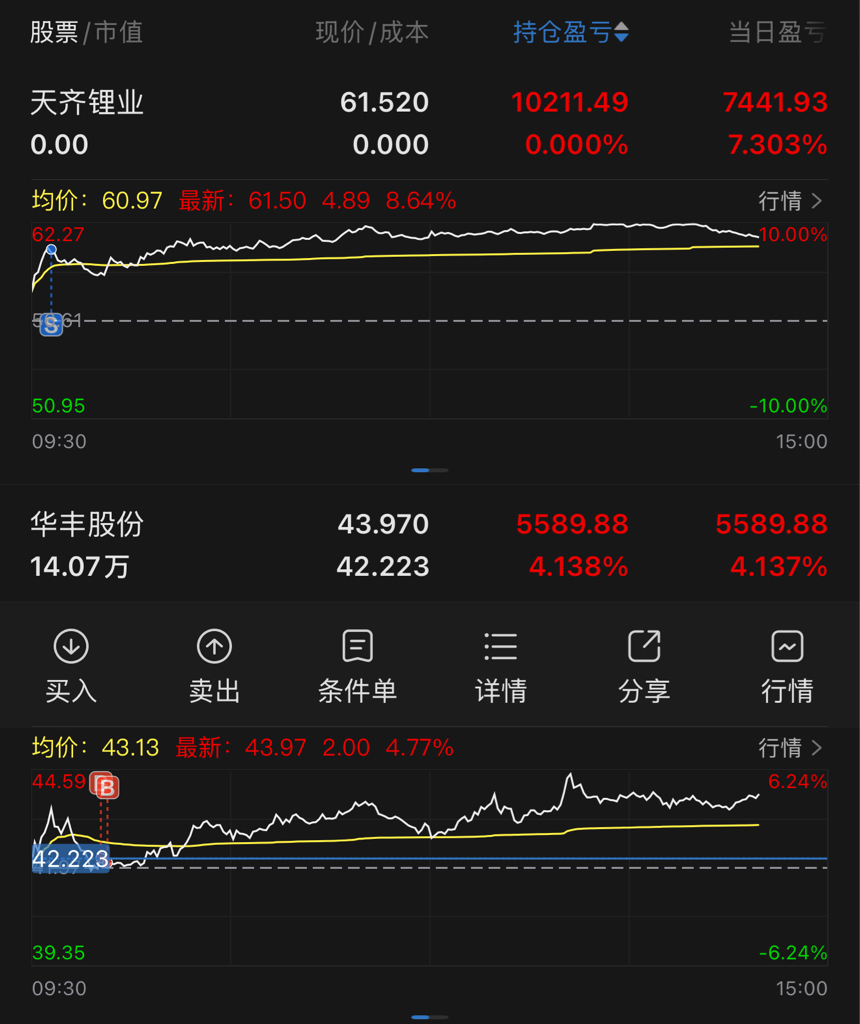Tap 股票/市值 column header
This screenshot has width=860, height=1024.
(x=86, y=32)
